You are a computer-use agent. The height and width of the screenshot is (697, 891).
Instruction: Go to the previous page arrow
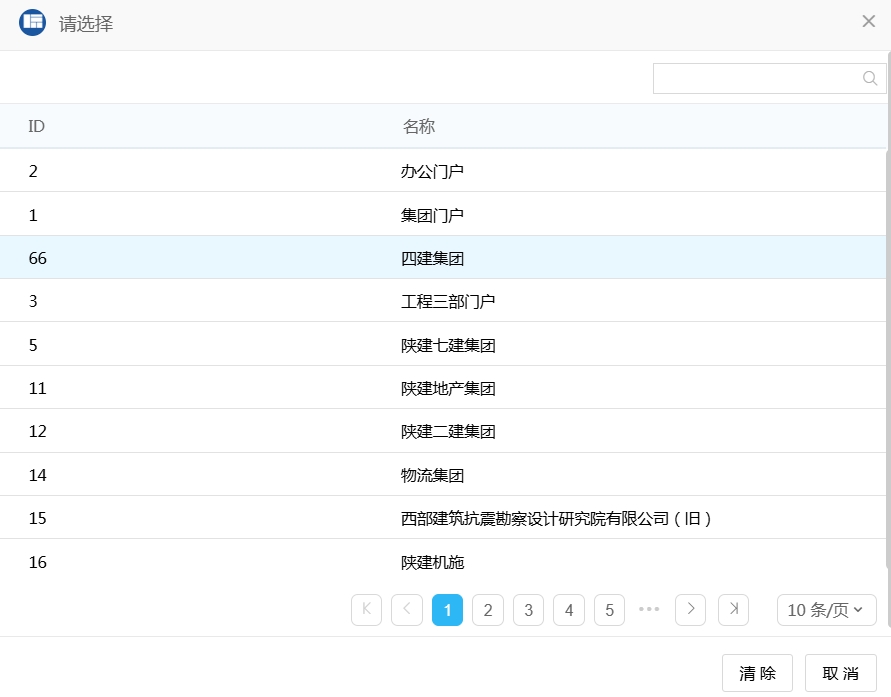click(407, 609)
